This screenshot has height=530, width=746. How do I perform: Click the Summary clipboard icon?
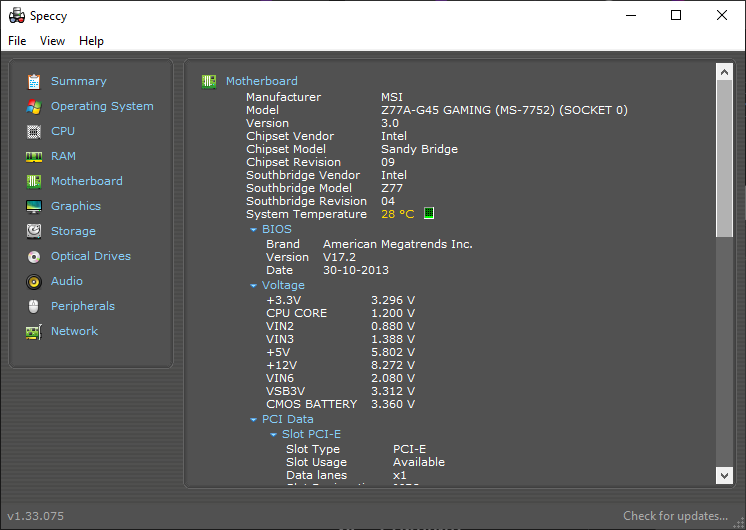click(34, 81)
